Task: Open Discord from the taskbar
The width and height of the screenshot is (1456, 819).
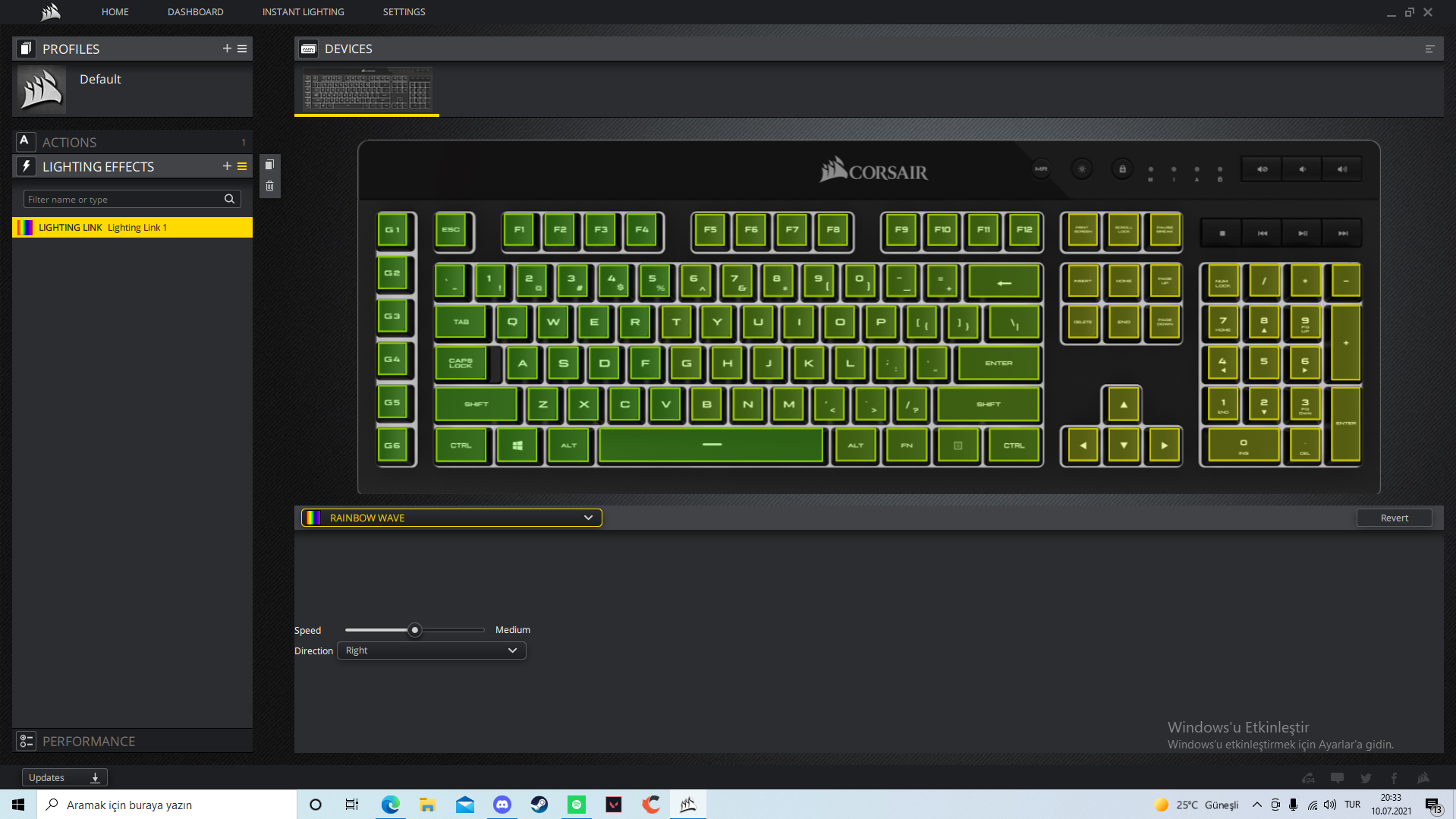Action: [502, 805]
